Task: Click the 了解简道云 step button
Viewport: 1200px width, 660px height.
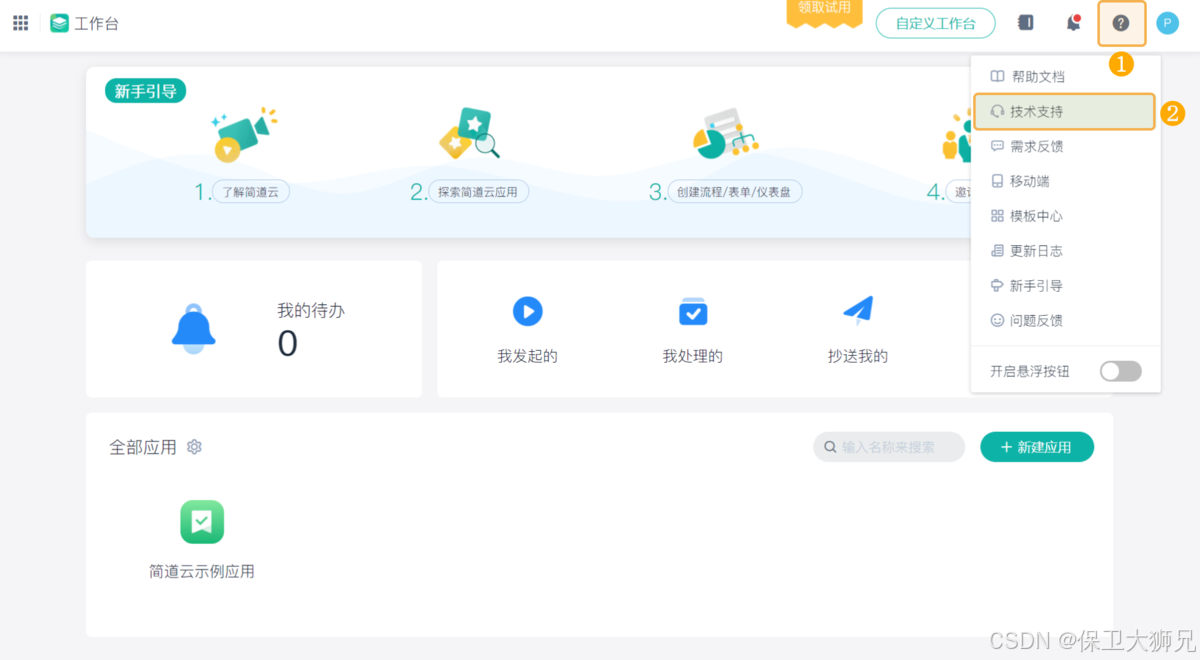Action: (251, 192)
